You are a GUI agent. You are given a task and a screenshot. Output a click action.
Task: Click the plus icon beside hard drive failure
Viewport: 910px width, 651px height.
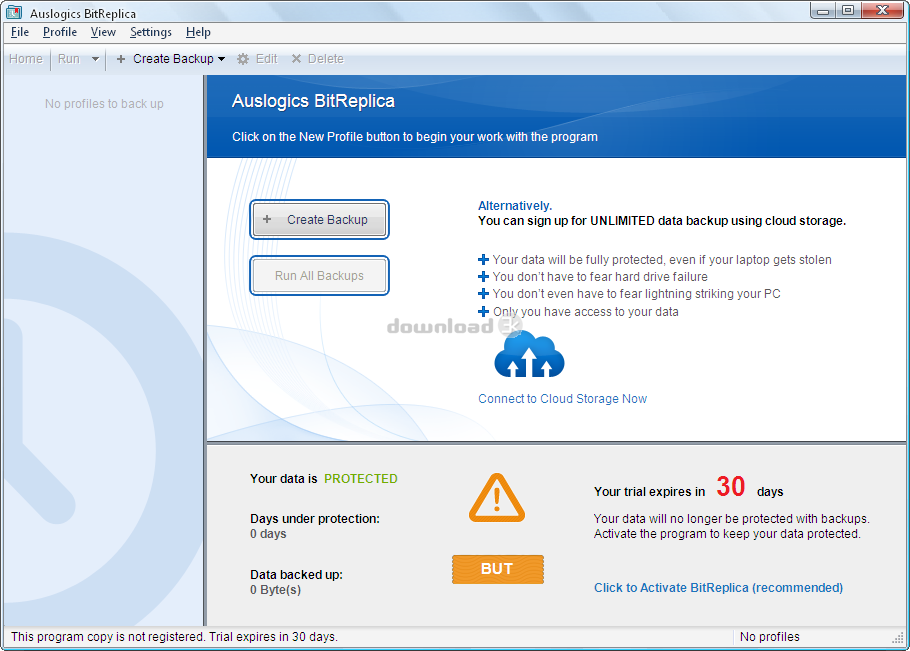coord(483,277)
